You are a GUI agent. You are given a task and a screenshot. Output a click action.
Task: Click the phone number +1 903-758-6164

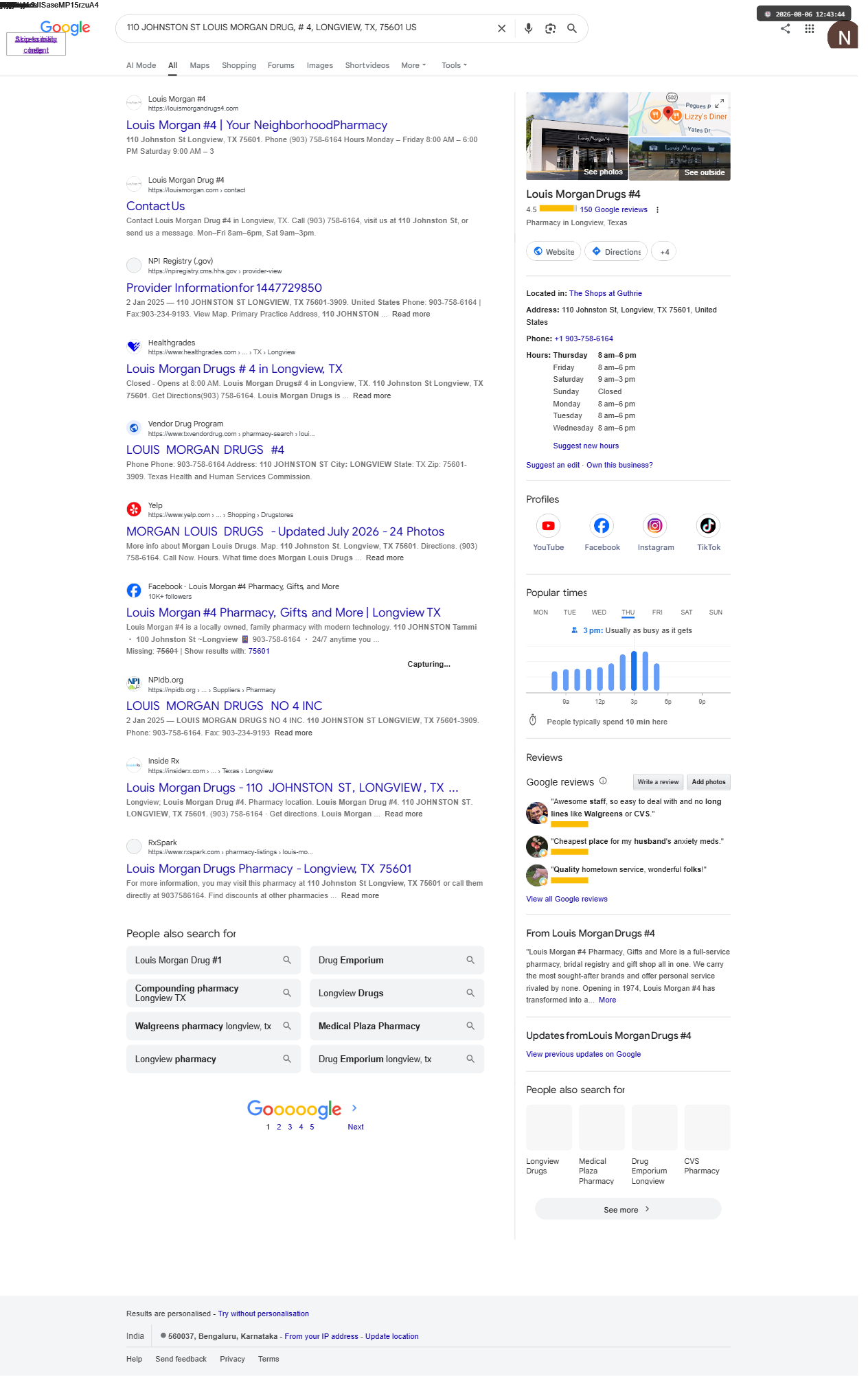[x=584, y=339]
